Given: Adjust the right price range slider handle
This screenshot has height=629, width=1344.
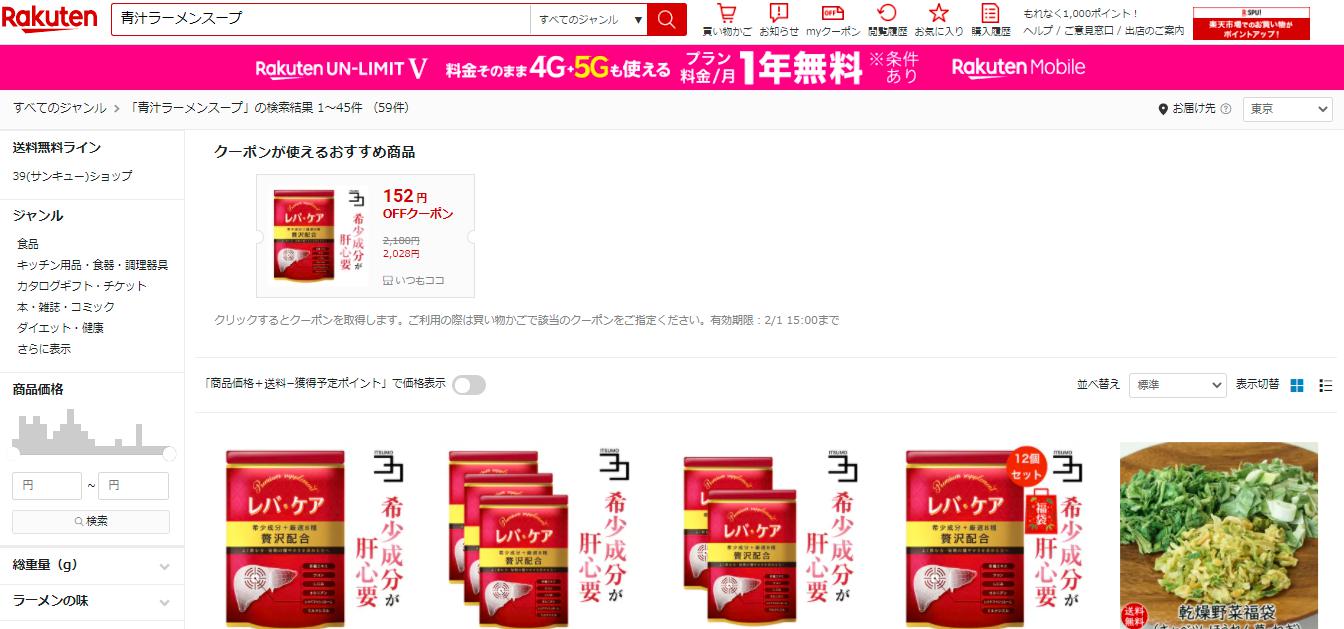Looking at the screenshot, I should [x=169, y=454].
